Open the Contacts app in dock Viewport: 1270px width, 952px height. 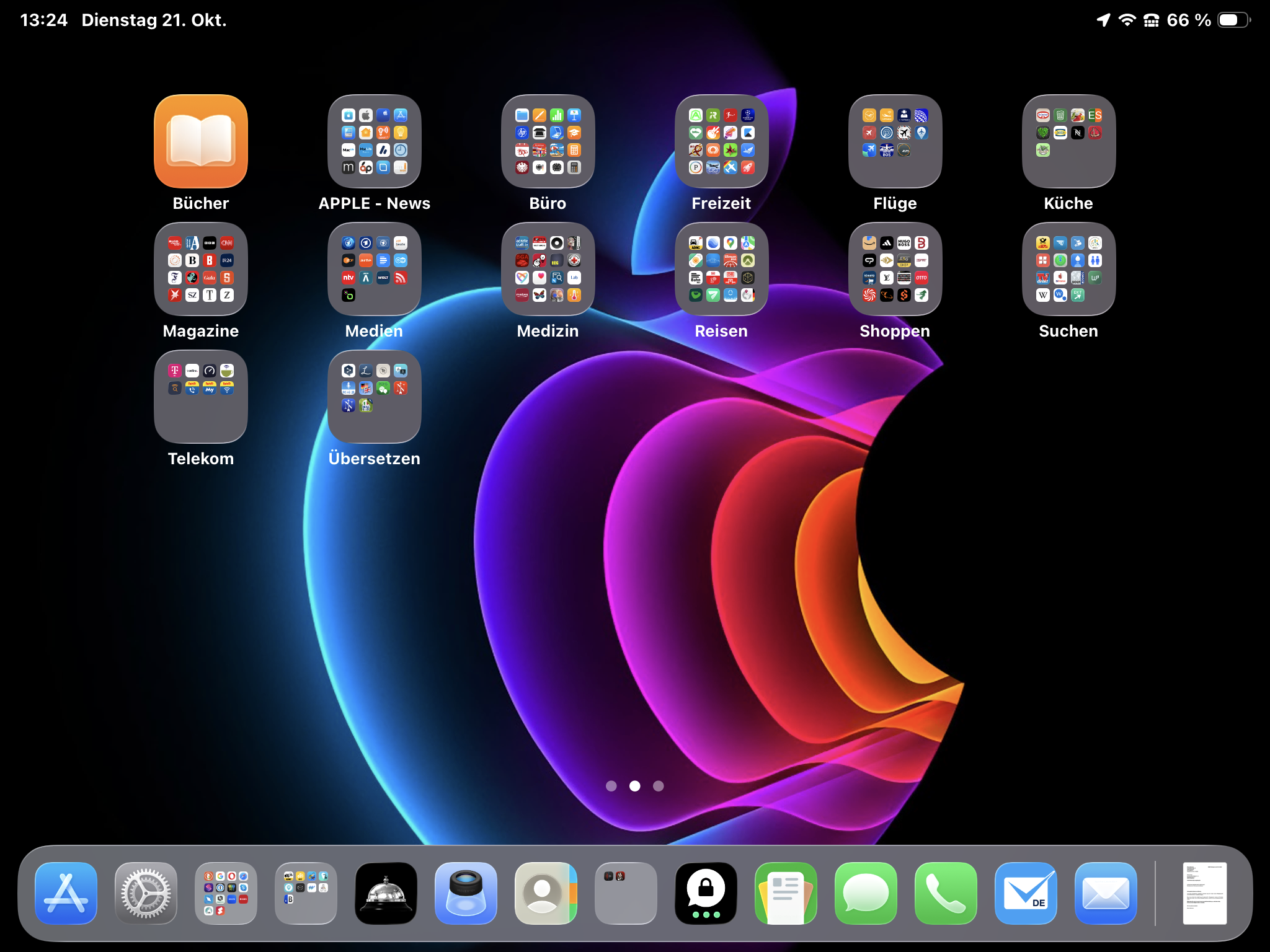point(546,893)
